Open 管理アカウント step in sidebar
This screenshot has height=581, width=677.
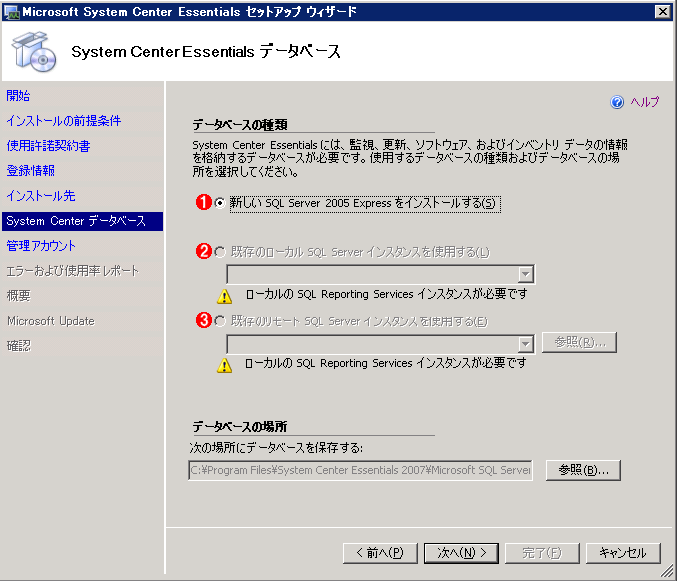tap(41, 246)
